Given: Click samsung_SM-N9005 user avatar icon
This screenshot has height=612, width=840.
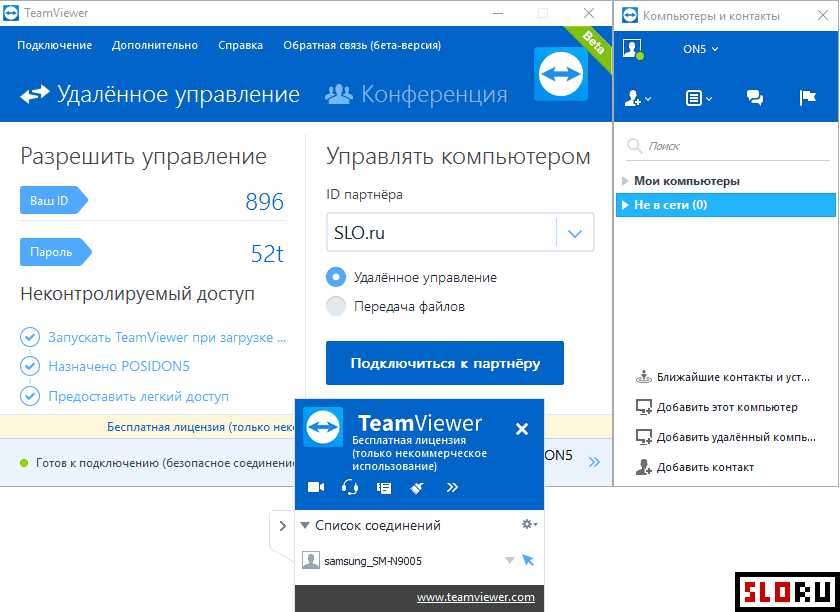Looking at the screenshot, I should pyautogui.click(x=311, y=560).
